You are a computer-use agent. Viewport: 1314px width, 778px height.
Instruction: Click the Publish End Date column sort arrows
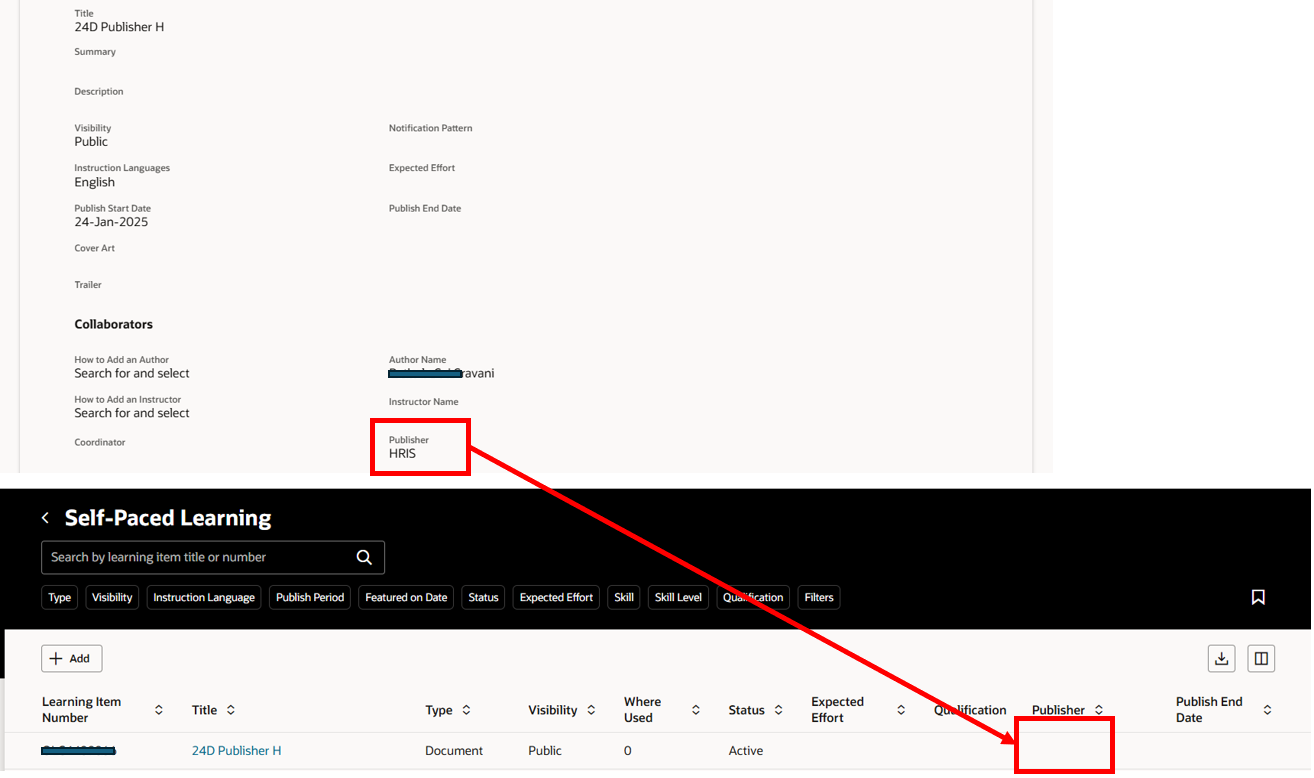(x=1267, y=710)
